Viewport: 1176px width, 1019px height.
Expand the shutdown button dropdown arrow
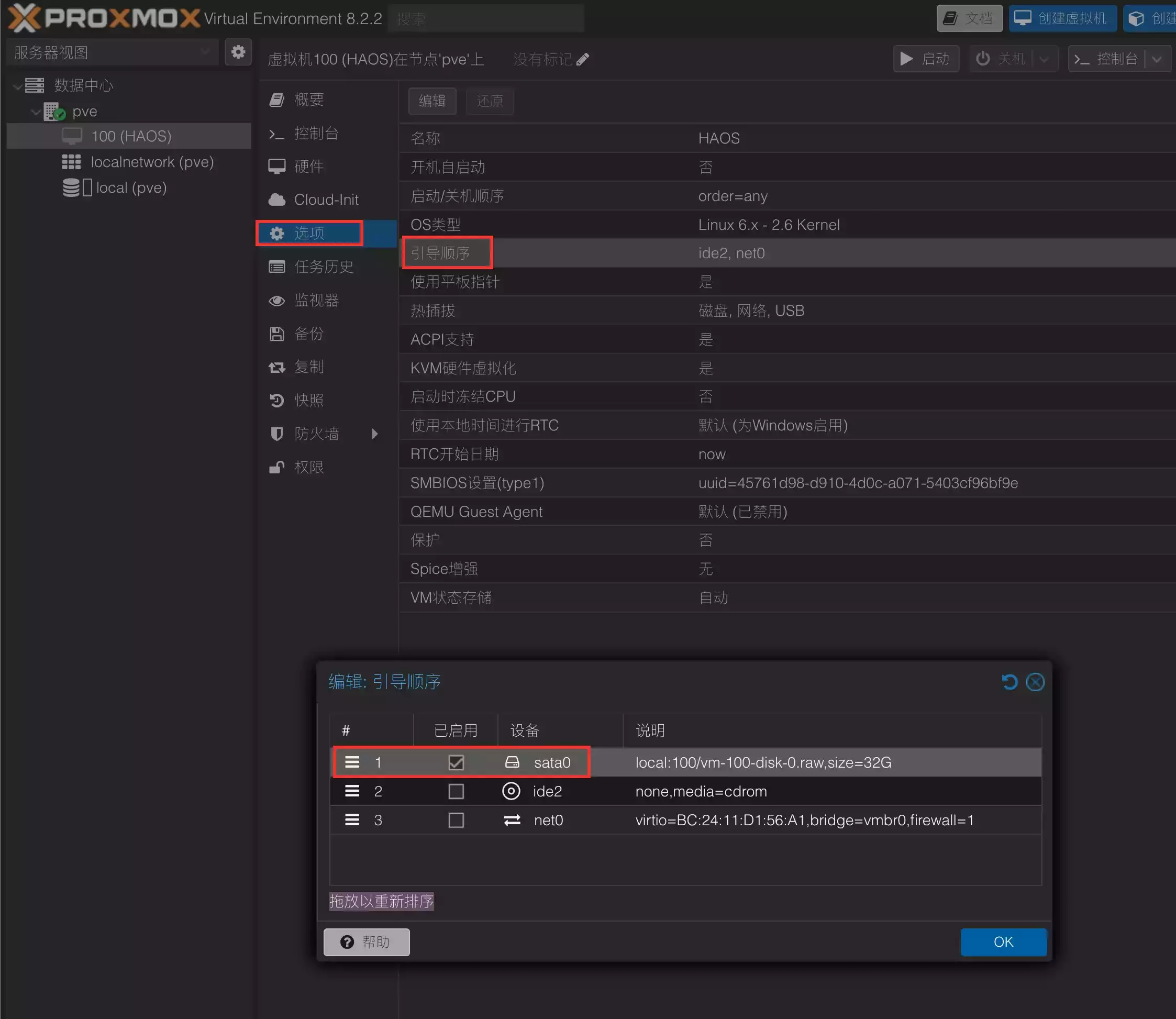click(x=1044, y=59)
